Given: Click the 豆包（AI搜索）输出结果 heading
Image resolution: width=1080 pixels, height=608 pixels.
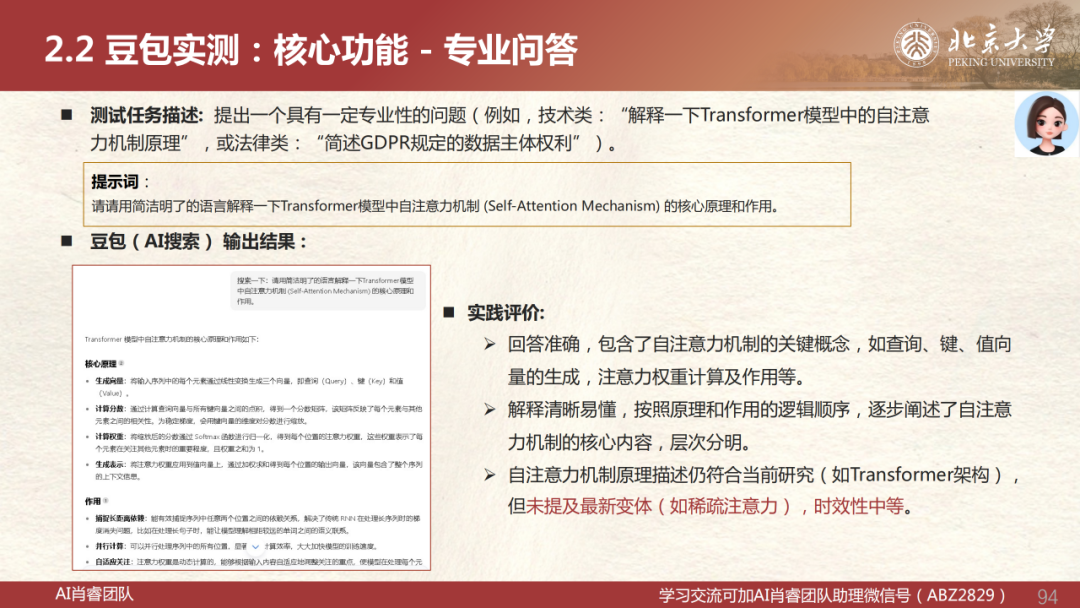Looking at the screenshot, I should [198, 242].
